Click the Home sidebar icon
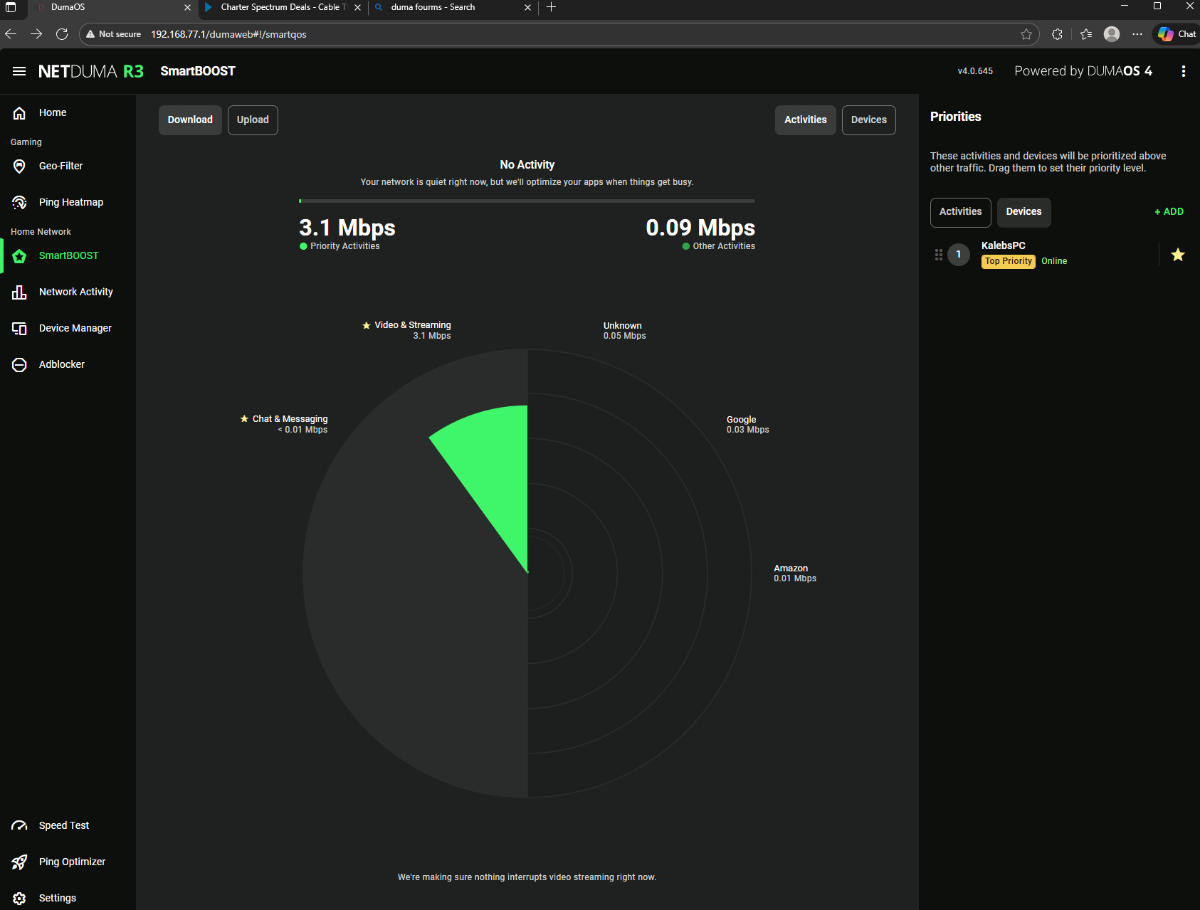 19,113
